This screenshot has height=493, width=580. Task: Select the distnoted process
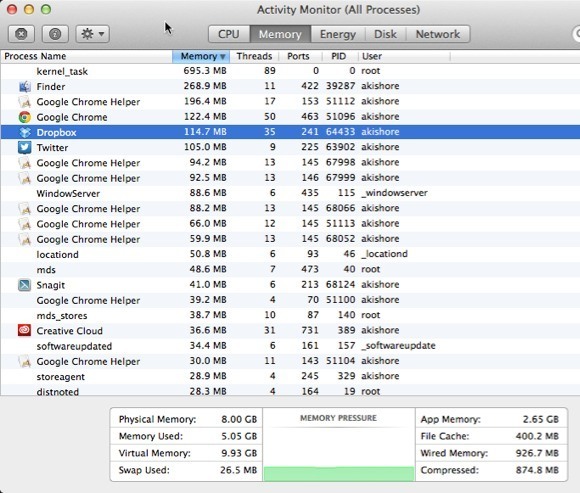(290, 391)
